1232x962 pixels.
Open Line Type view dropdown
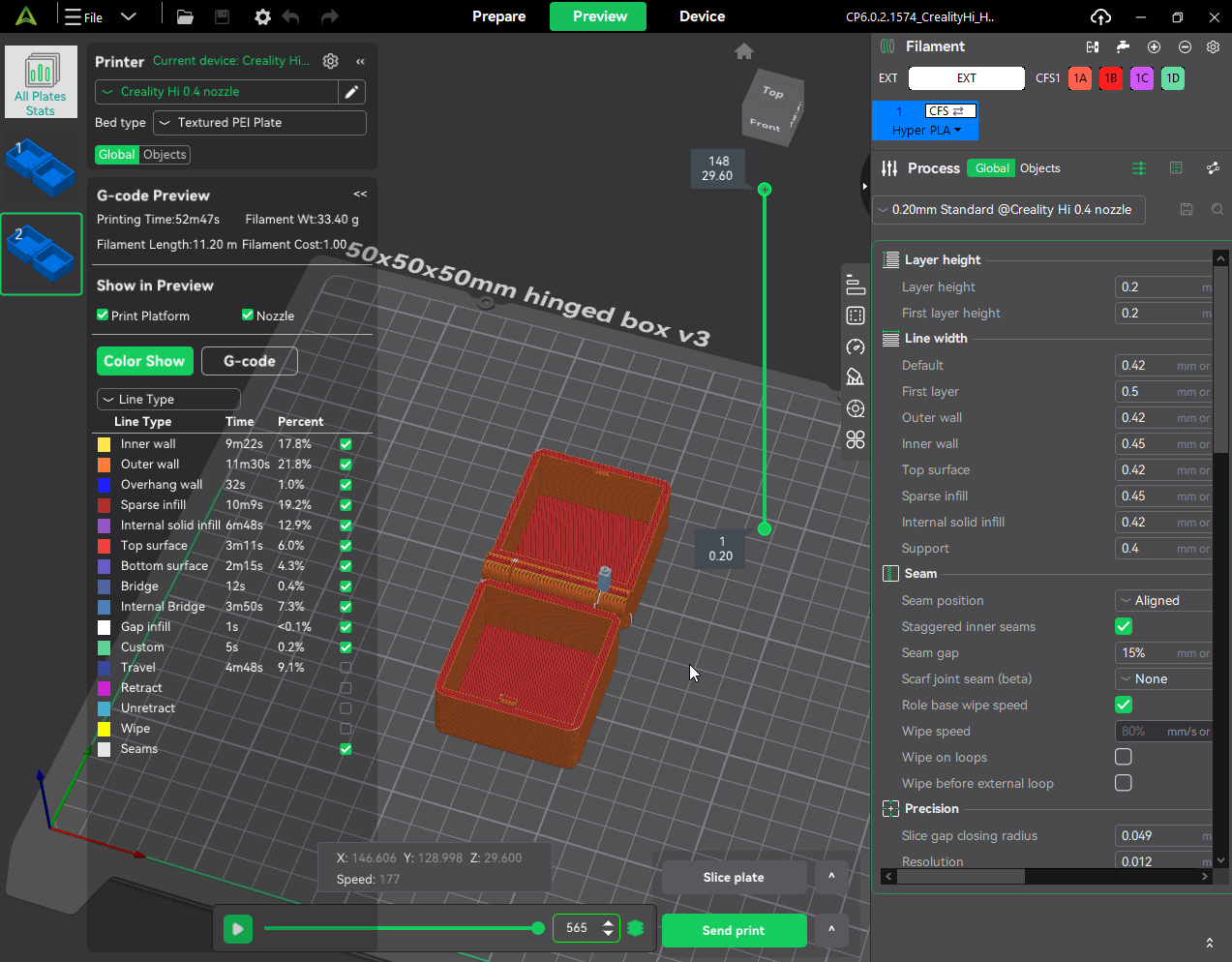[x=168, y=399]
